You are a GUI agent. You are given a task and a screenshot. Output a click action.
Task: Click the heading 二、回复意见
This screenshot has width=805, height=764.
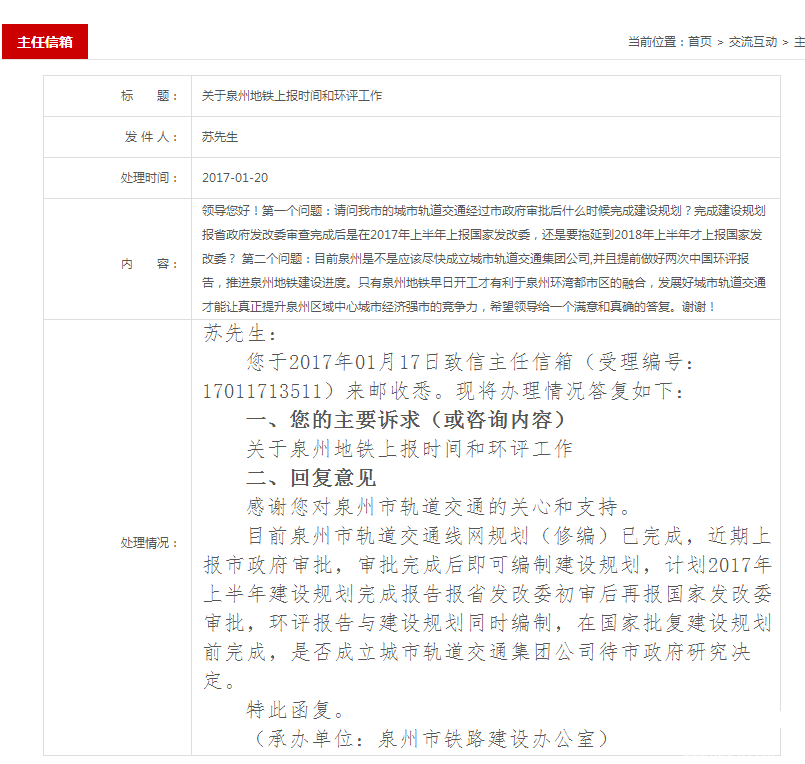point(311,478)
